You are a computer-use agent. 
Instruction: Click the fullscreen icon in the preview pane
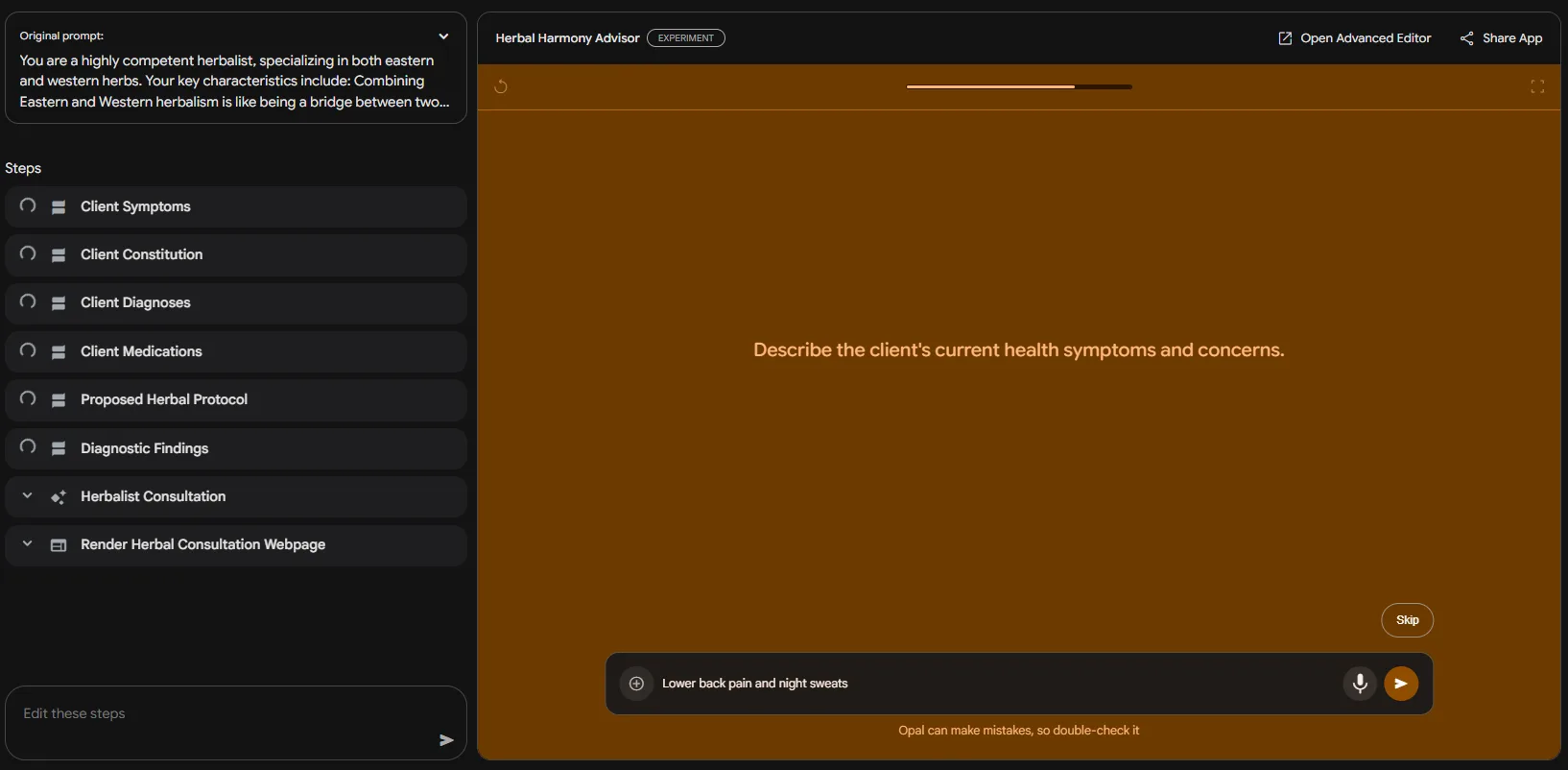pos(1537,87)
